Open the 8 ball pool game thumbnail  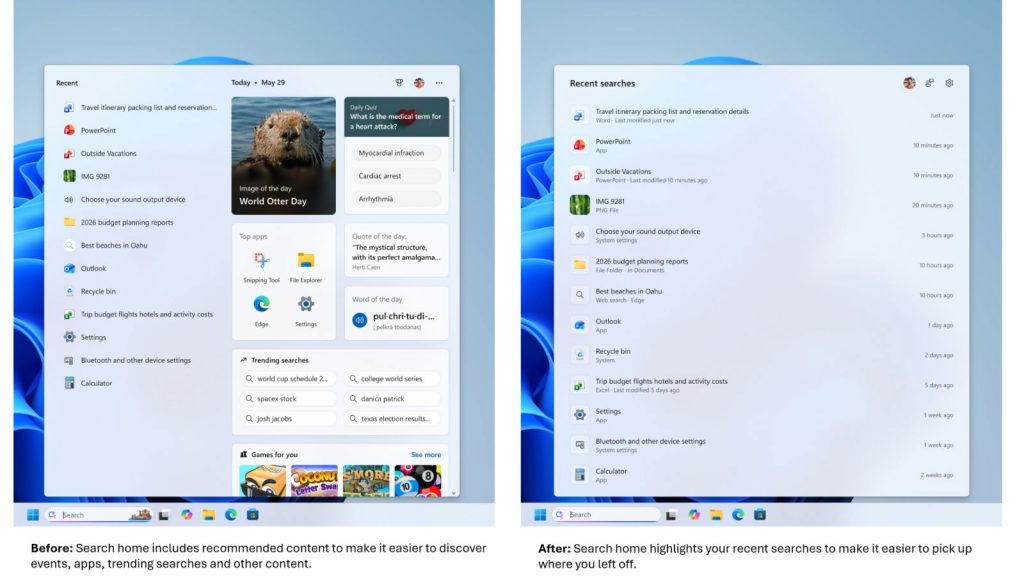click(418, 481)
